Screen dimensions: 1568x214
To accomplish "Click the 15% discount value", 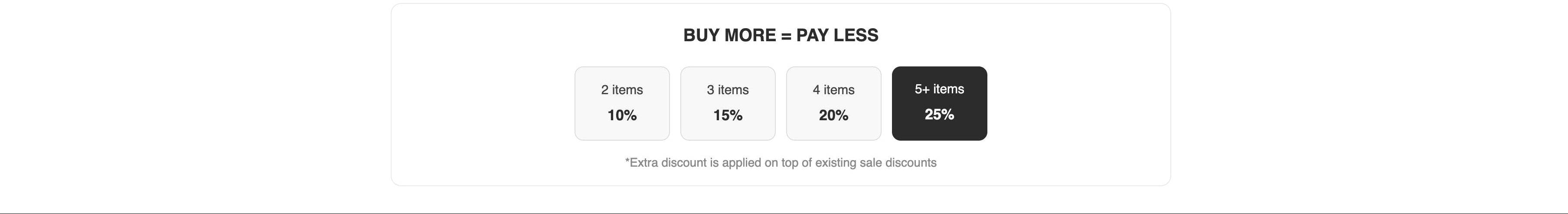I will point(727,115).
